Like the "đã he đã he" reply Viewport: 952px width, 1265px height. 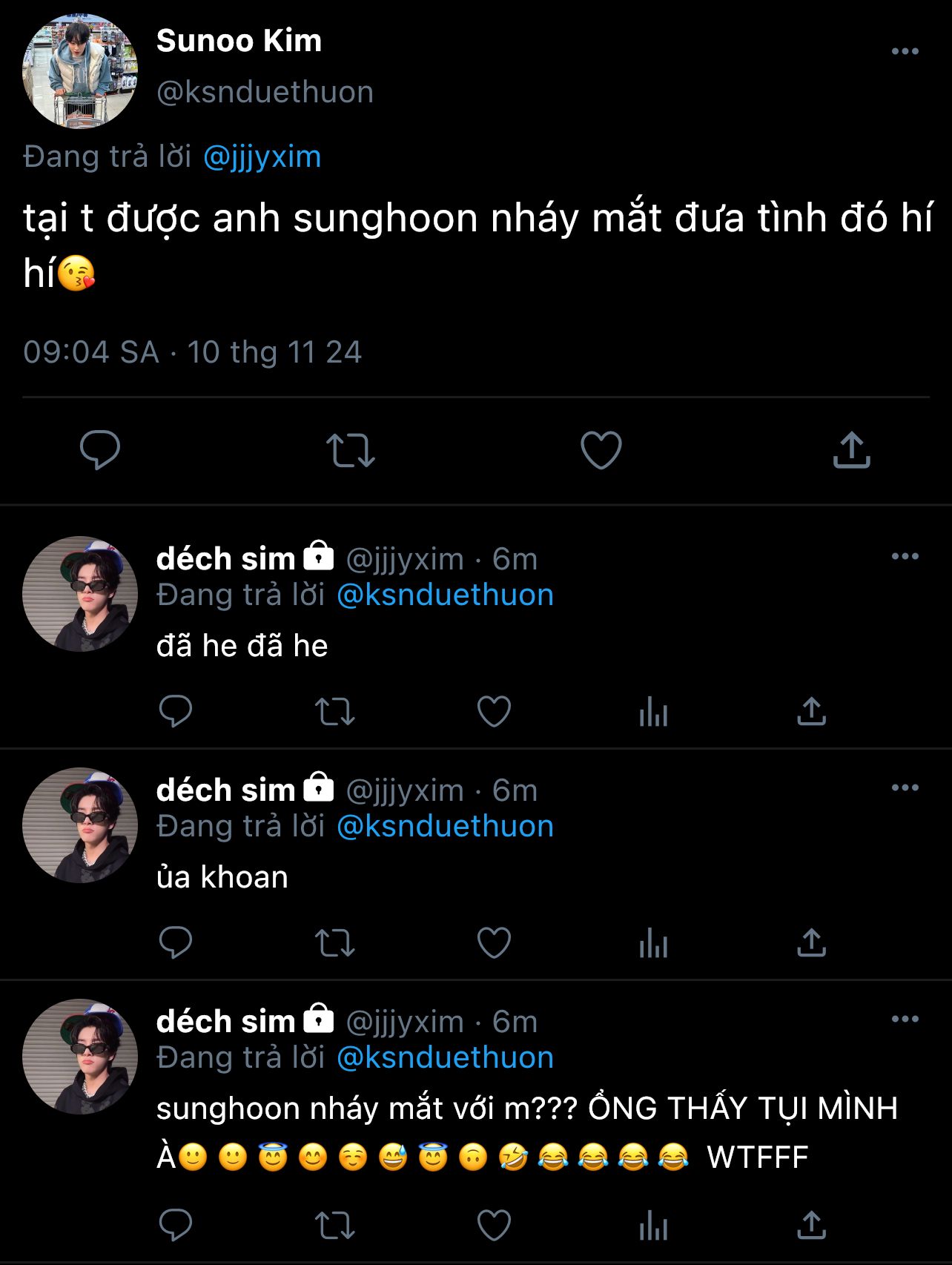(x=494, y=712)
